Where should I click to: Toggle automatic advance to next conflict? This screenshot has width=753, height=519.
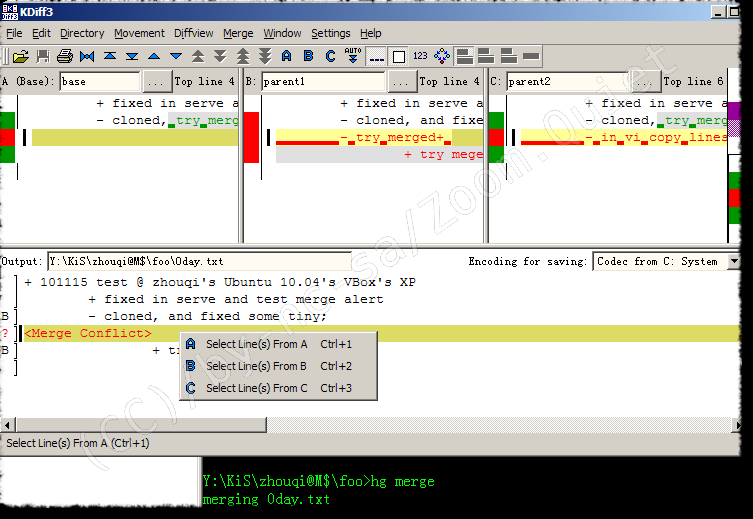pyautogui.click(x=353, y=56)
